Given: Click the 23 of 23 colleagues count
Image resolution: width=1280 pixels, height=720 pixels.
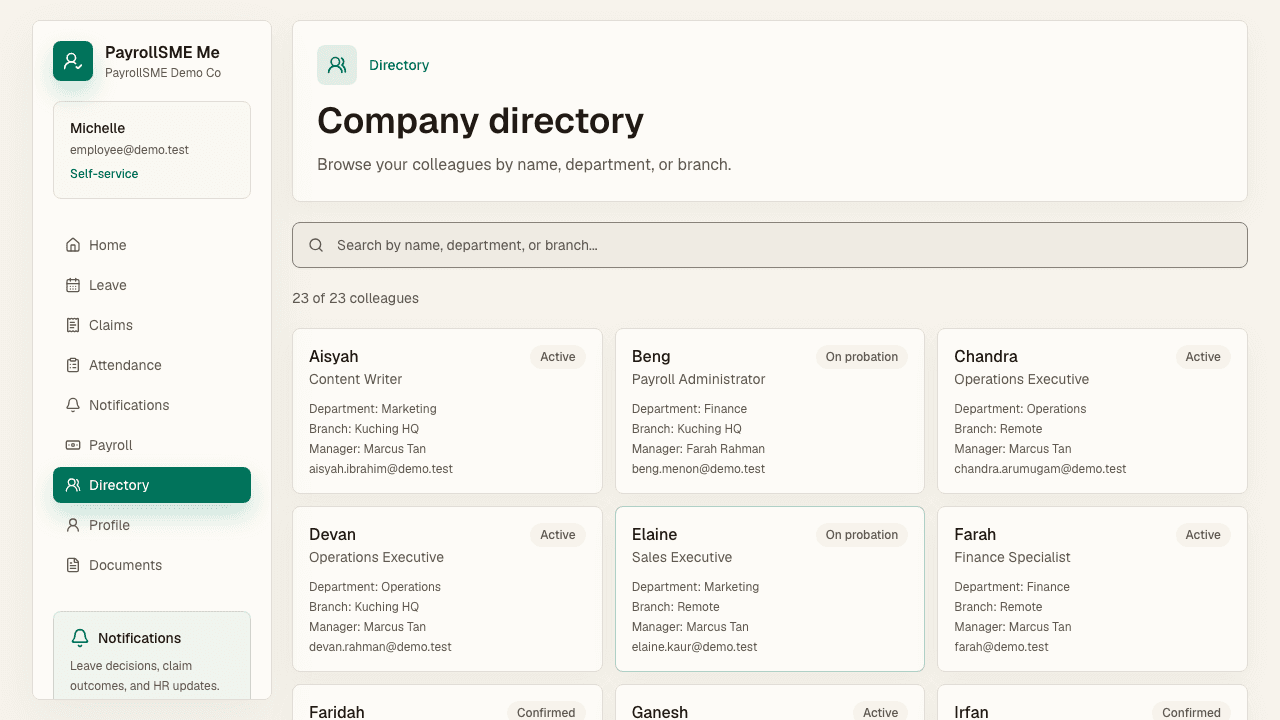Looking at the screenshot, I should 355,298.
